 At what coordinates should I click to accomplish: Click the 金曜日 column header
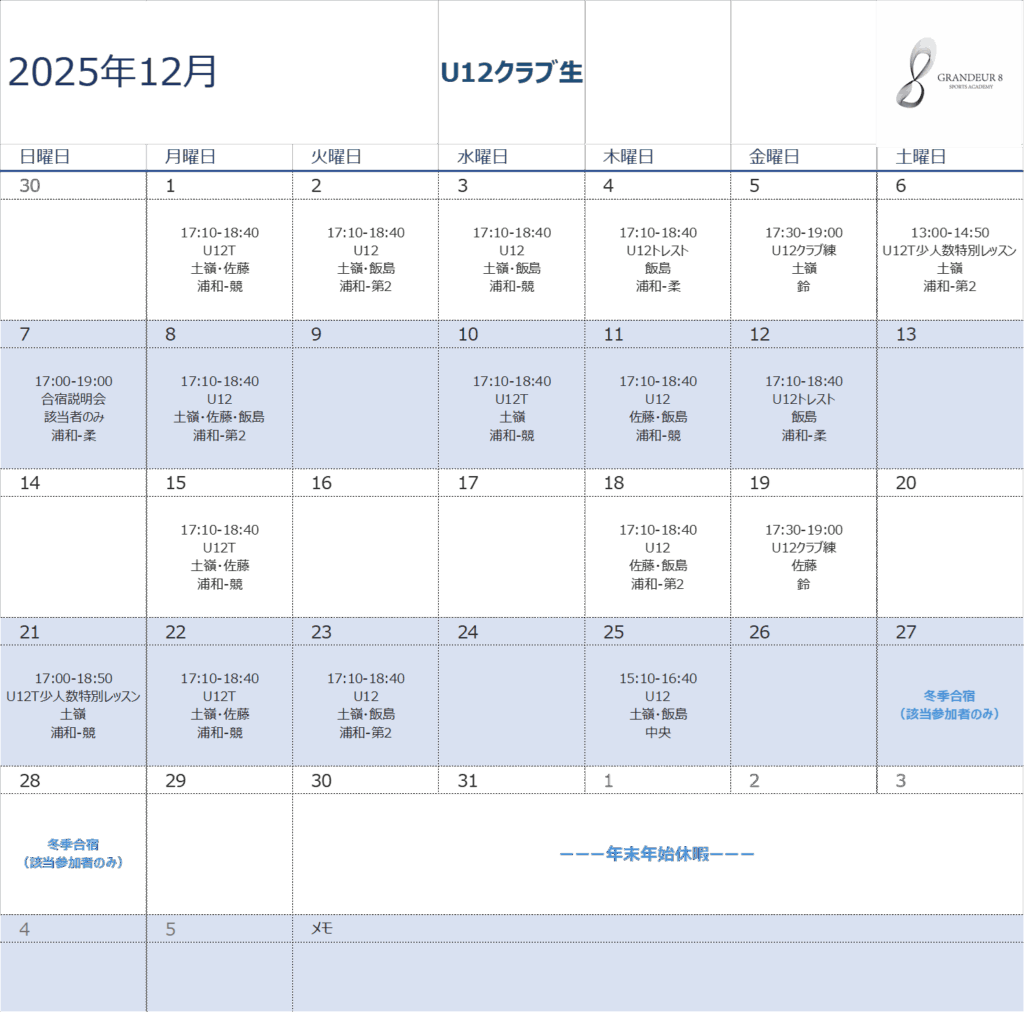coord(773,157)
